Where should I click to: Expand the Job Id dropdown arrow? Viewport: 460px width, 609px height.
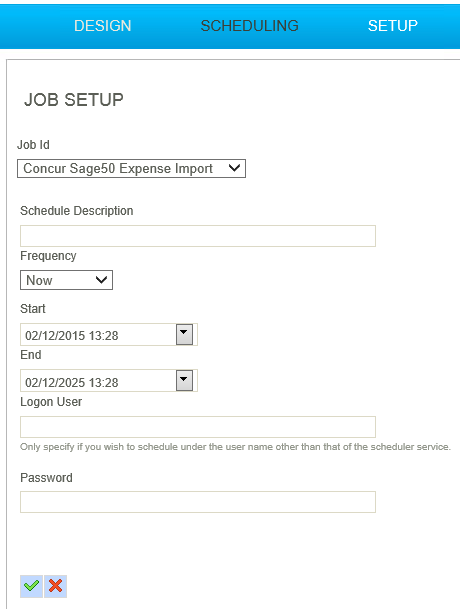click(234, 168)
